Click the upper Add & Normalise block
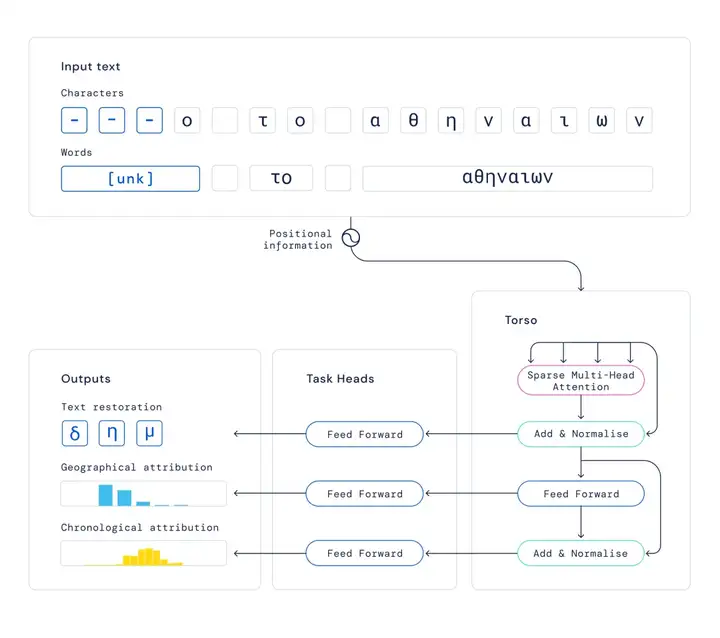The image size is (720, 638). tap(581, 434)
